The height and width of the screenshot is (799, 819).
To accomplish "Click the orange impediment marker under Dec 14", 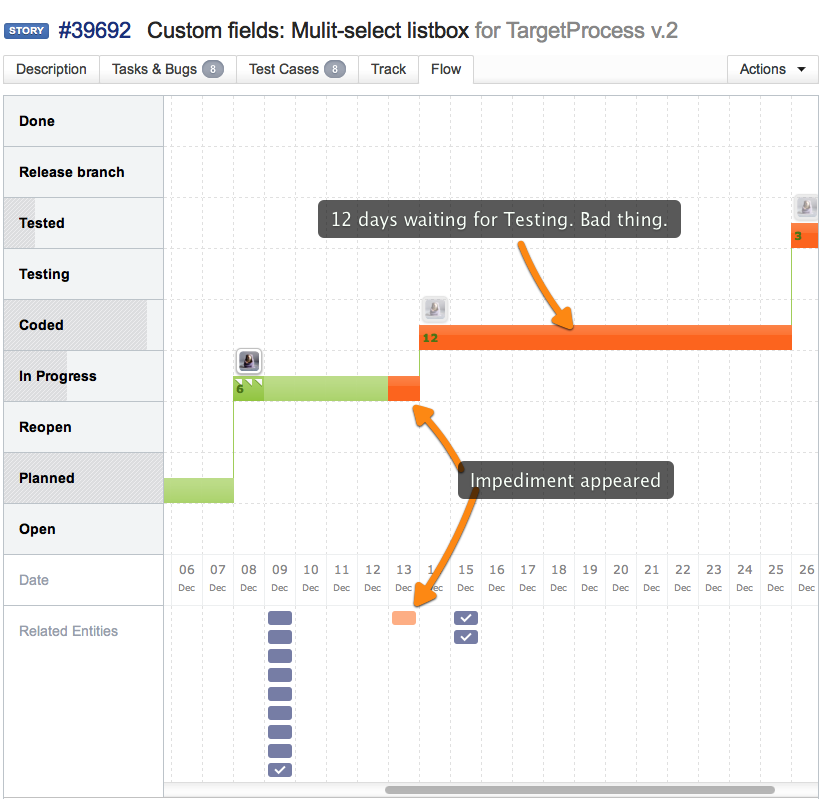I will 404,618.
